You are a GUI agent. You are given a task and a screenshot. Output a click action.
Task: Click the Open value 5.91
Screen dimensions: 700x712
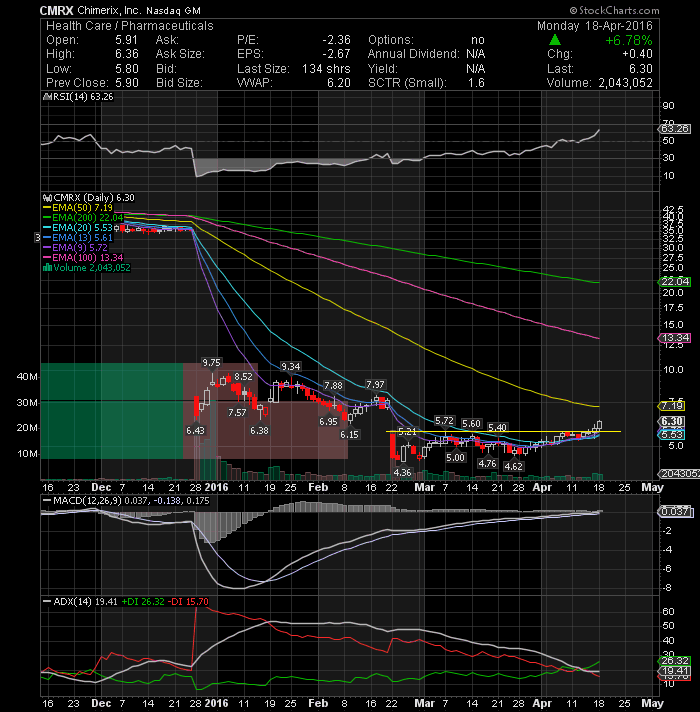(x=126, y=40)
